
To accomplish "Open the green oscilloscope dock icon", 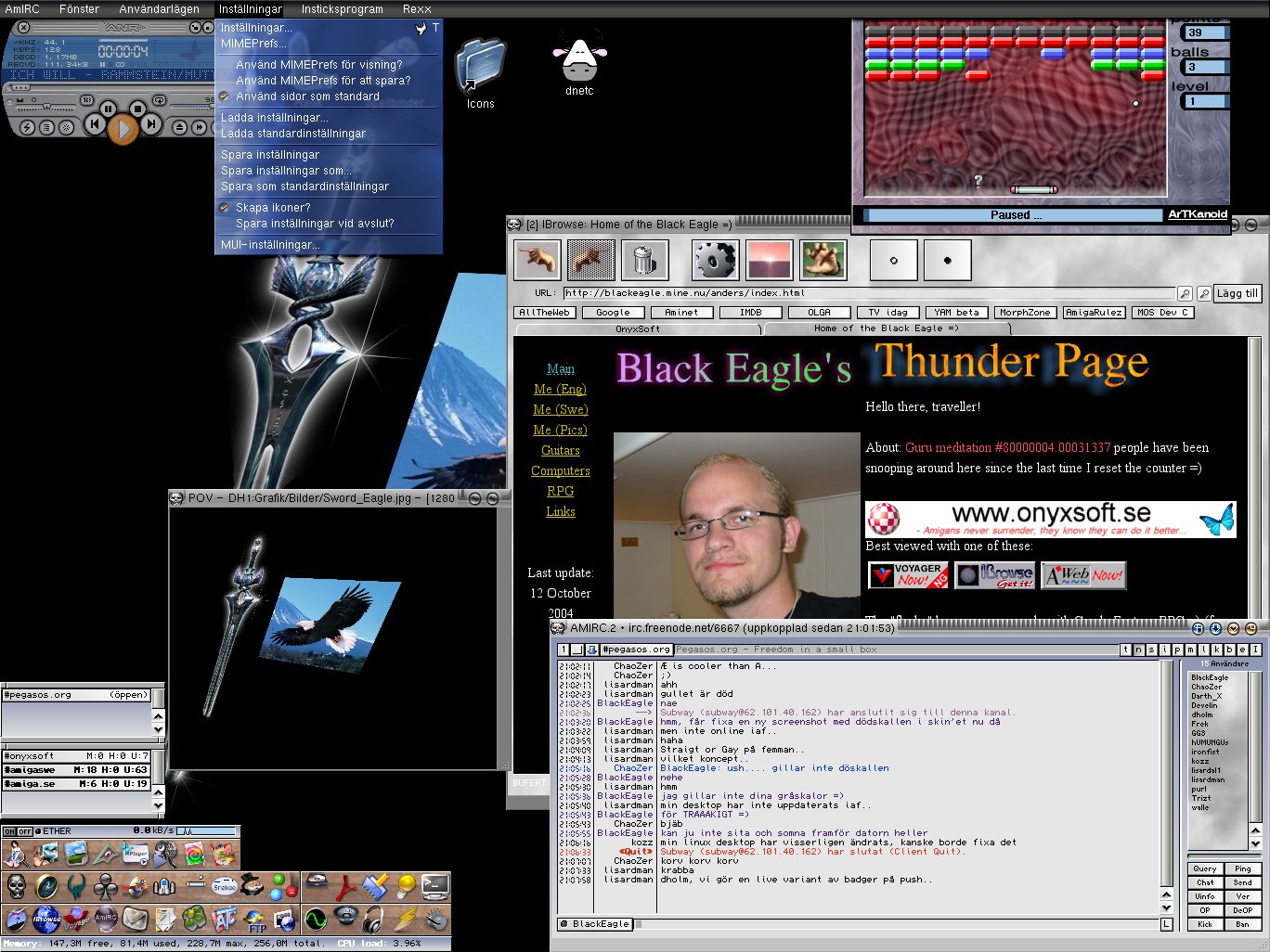I will (316, 919).
